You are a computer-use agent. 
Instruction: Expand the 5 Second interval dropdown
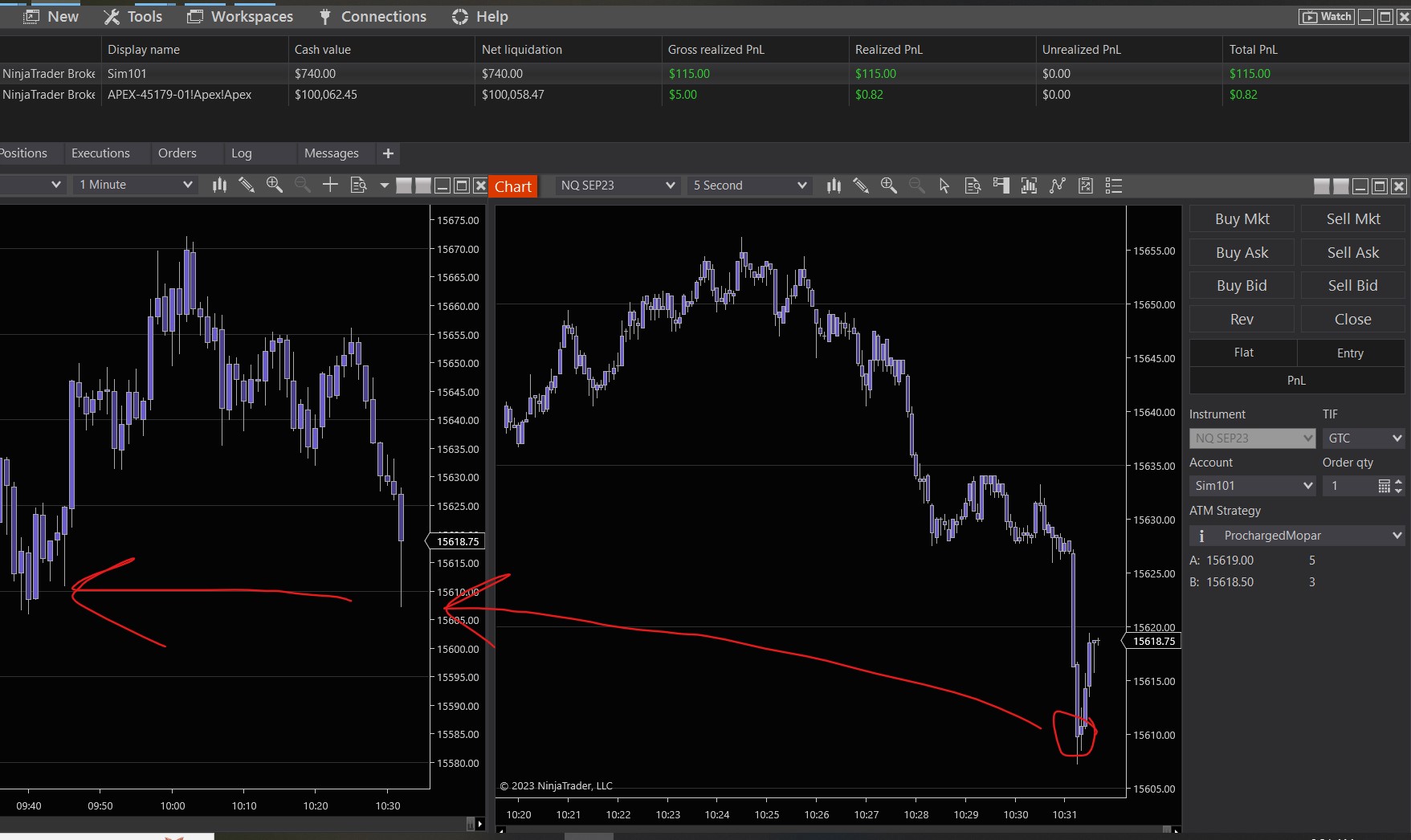(x=801, y=186)
